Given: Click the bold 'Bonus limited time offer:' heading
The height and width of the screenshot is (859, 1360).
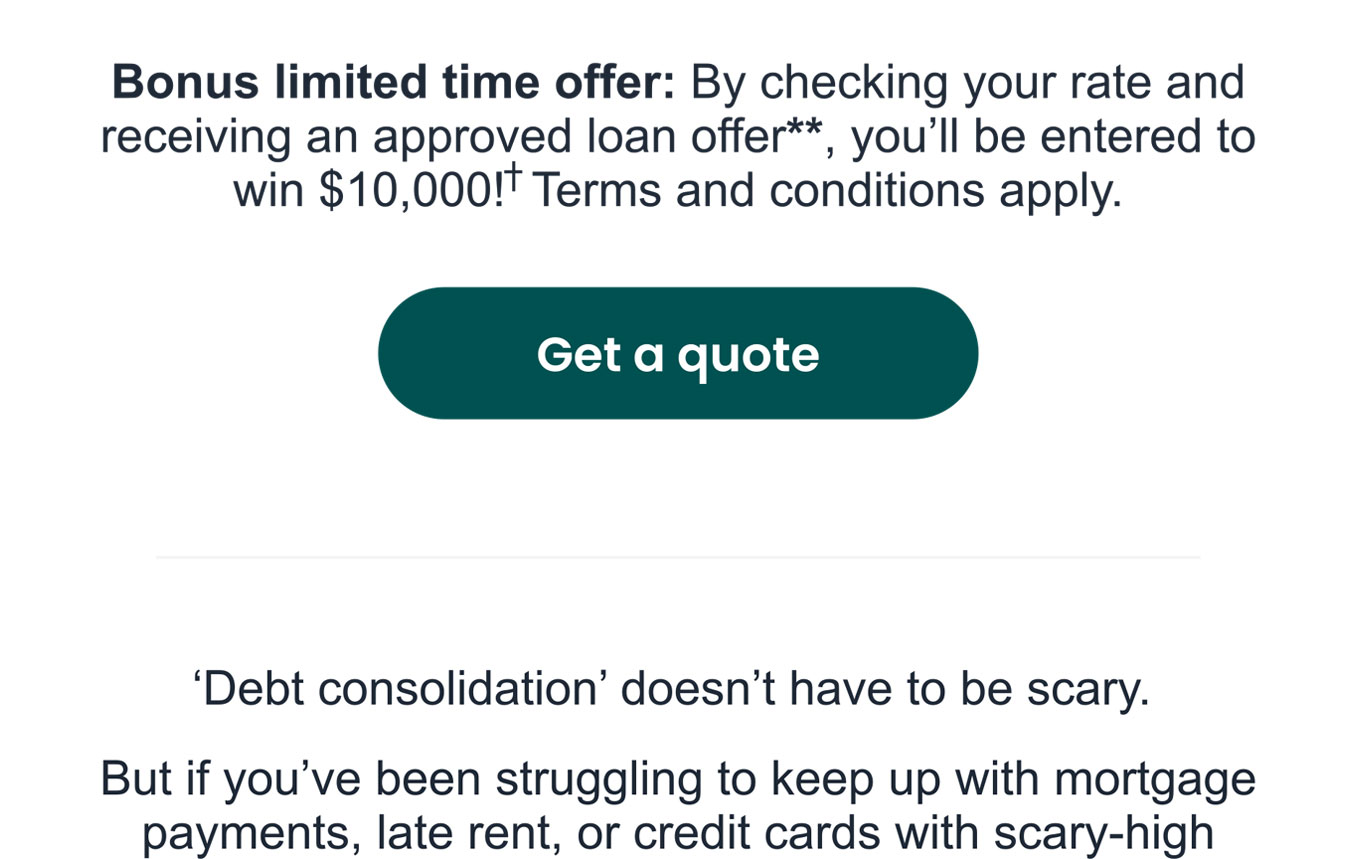Looking at the screenshot, I should (394, 83).
